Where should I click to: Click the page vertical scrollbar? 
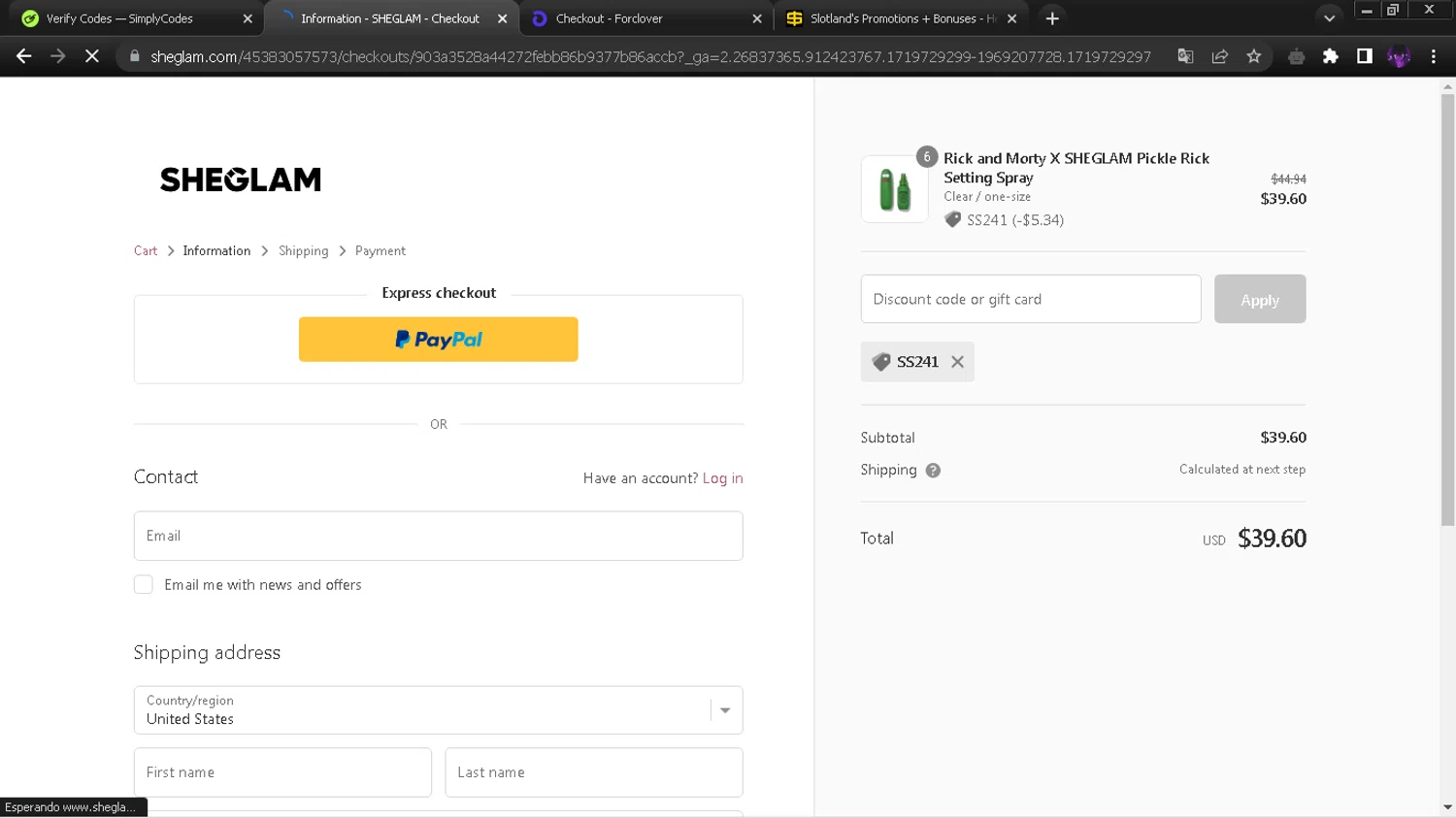[1447, 311]
